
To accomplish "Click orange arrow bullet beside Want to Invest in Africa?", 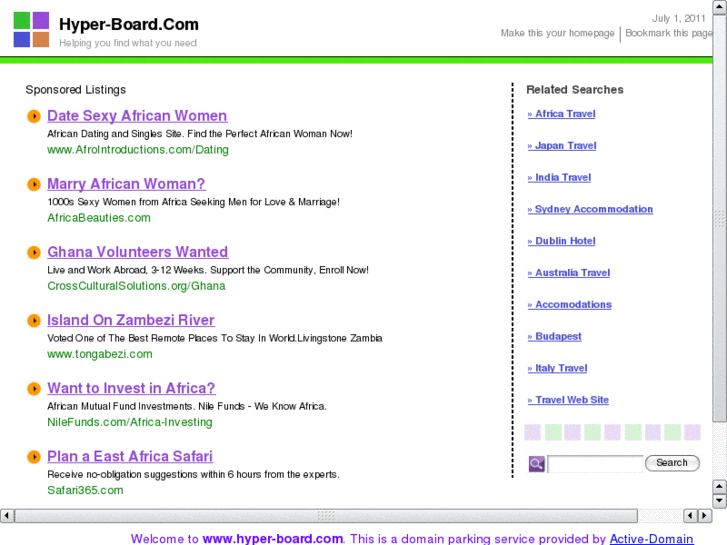I will click(34, 389).
